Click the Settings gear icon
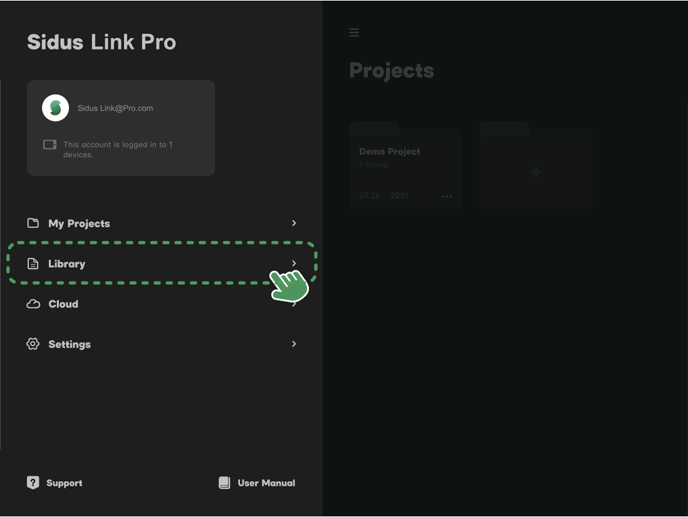The width and height of the screenshot is (688, 517). tap(33, 344)
